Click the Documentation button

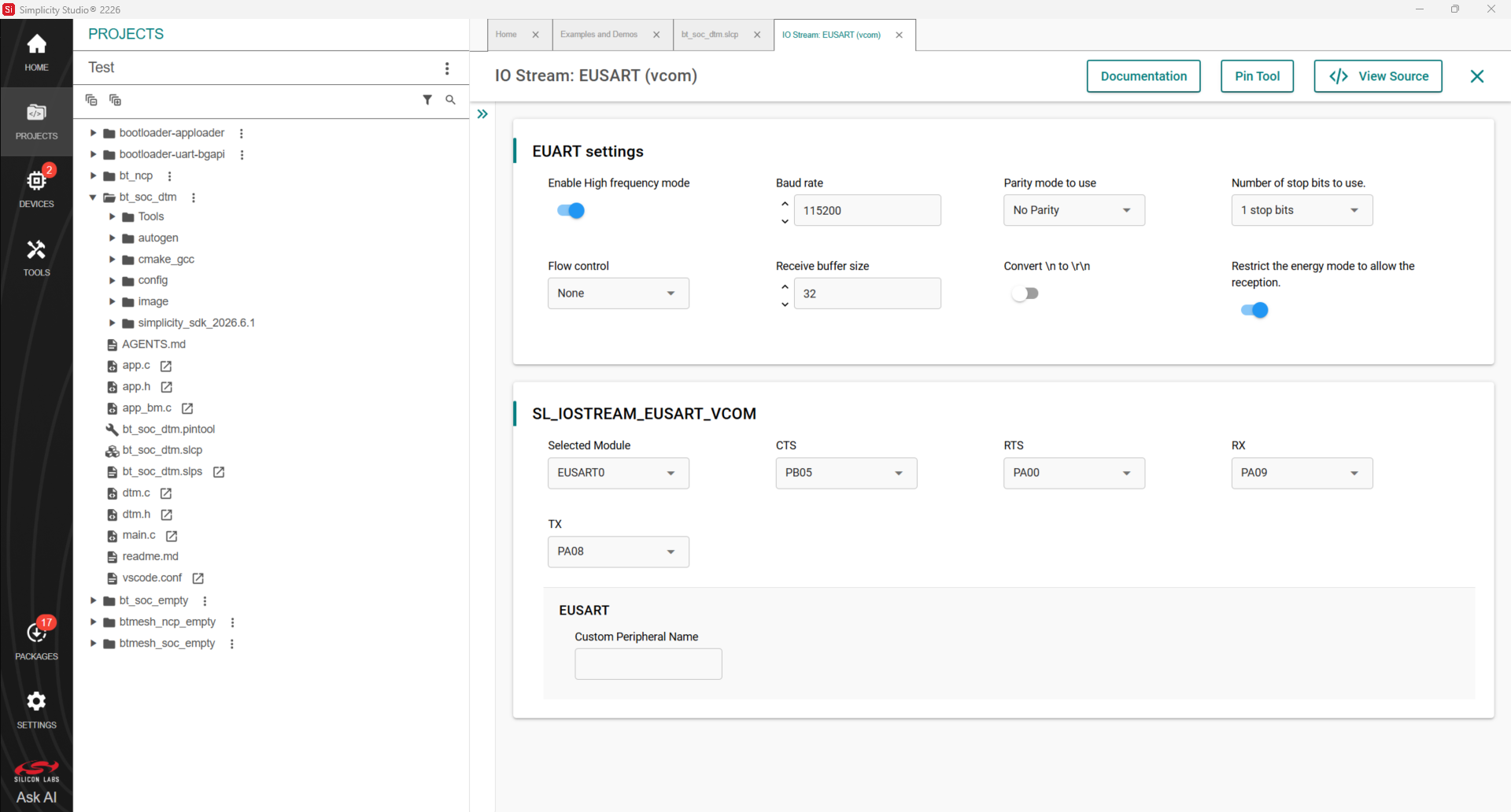1143,76
